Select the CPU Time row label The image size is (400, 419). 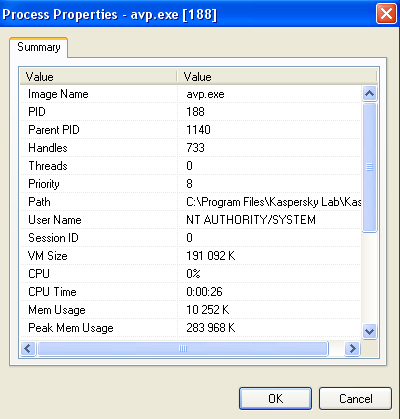pyautogui.click(x=52, y=292)
